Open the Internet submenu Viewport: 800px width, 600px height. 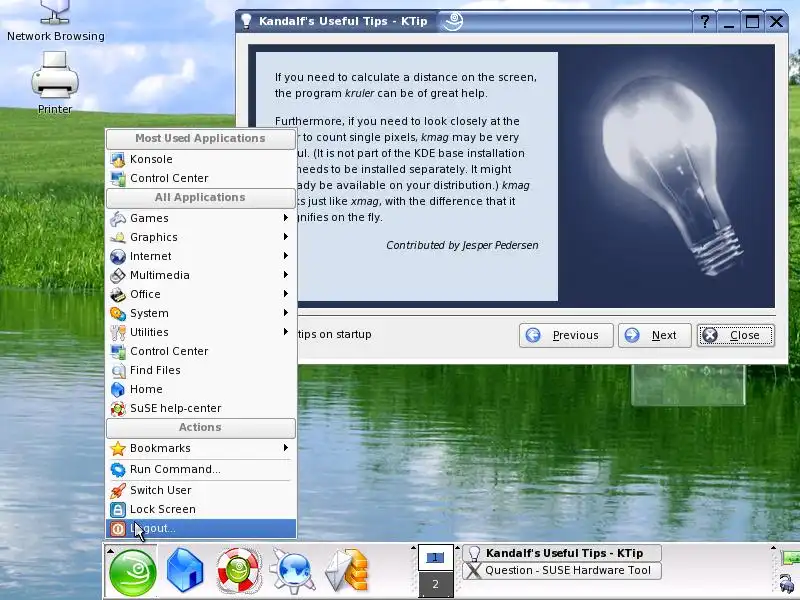tap(201, 256)
